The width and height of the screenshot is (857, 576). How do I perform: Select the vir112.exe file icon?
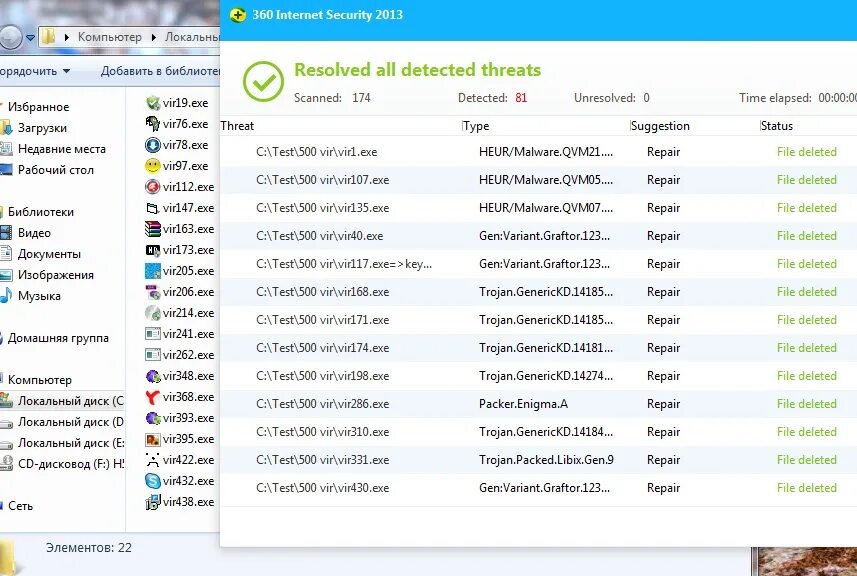[153, 187]
